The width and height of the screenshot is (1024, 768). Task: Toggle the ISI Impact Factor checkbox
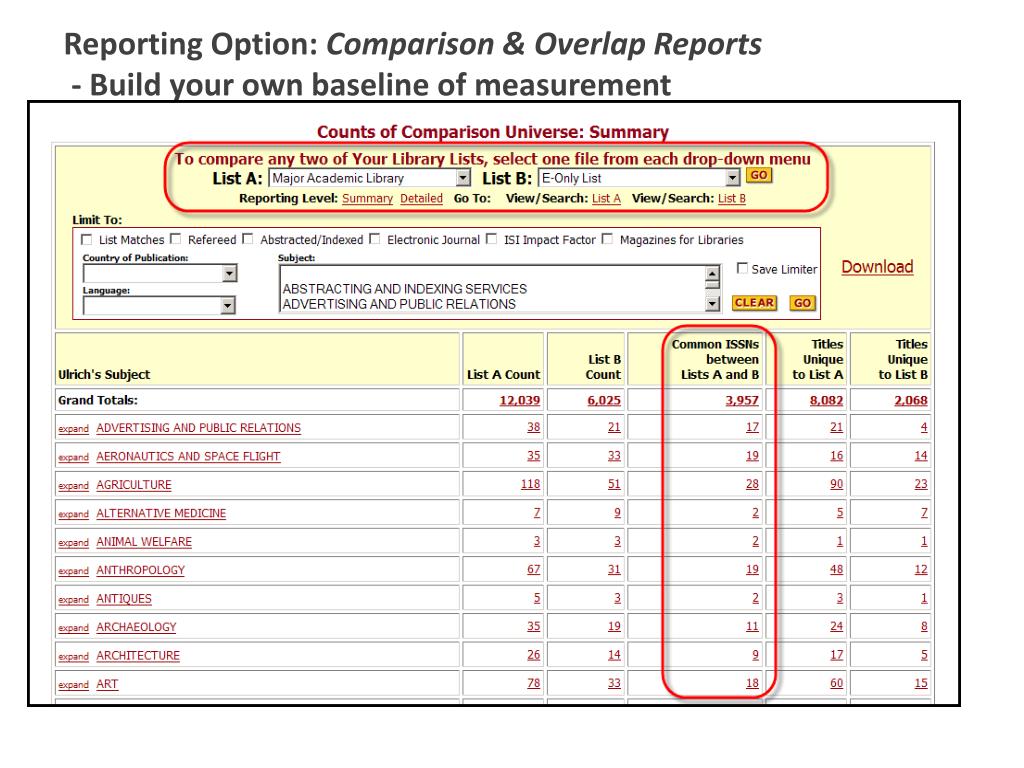click(x=492, y=239)
